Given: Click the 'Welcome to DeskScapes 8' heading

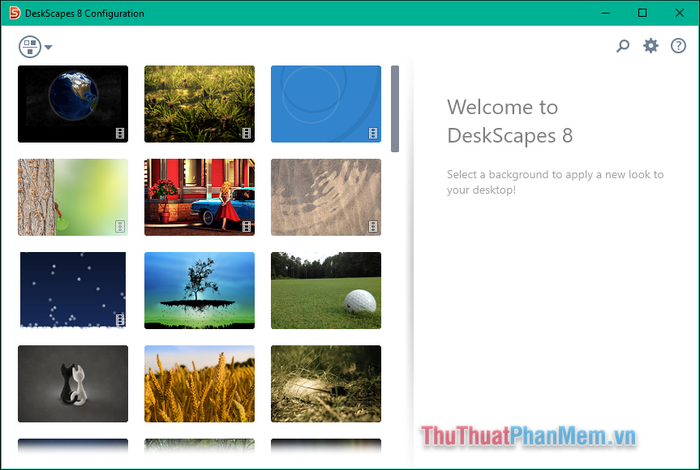Looking at the screenshot, I should [x=510, y=121].
